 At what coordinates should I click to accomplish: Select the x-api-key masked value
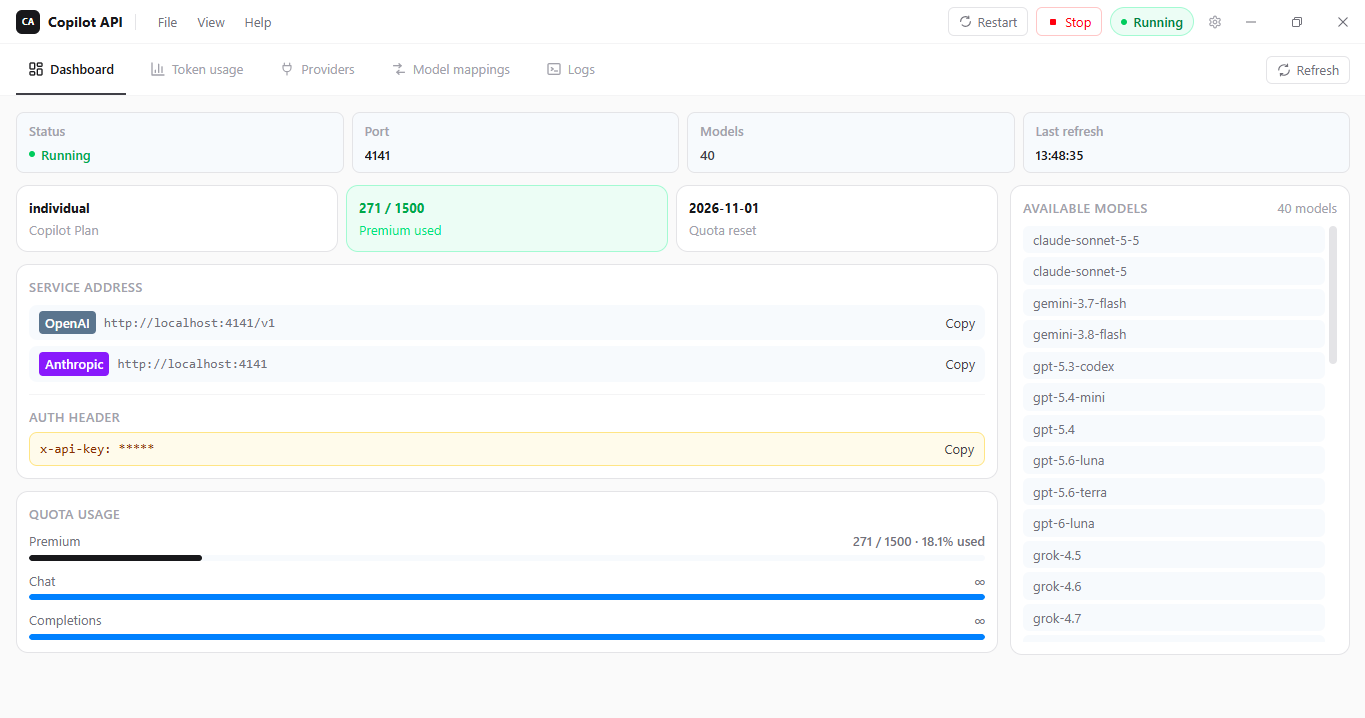click(x=136, y=449)
